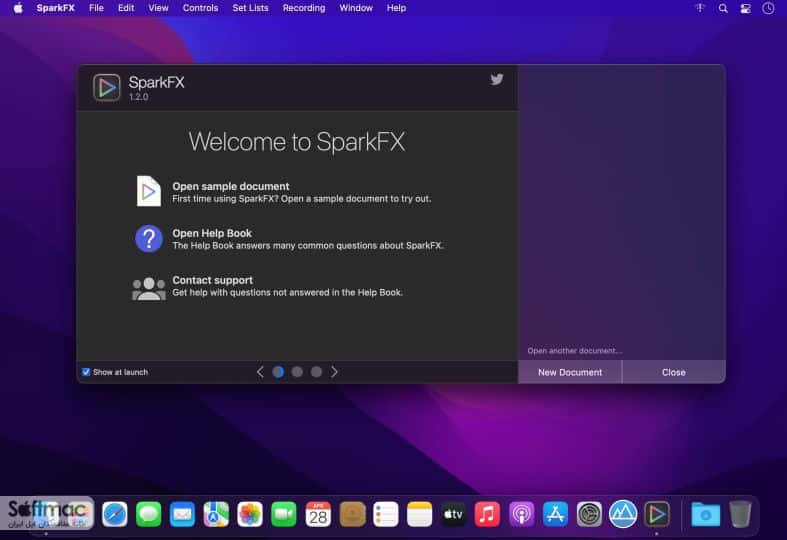Open Downloads folder in the Dock
The image size is (787, 540).
click(705, 514)
